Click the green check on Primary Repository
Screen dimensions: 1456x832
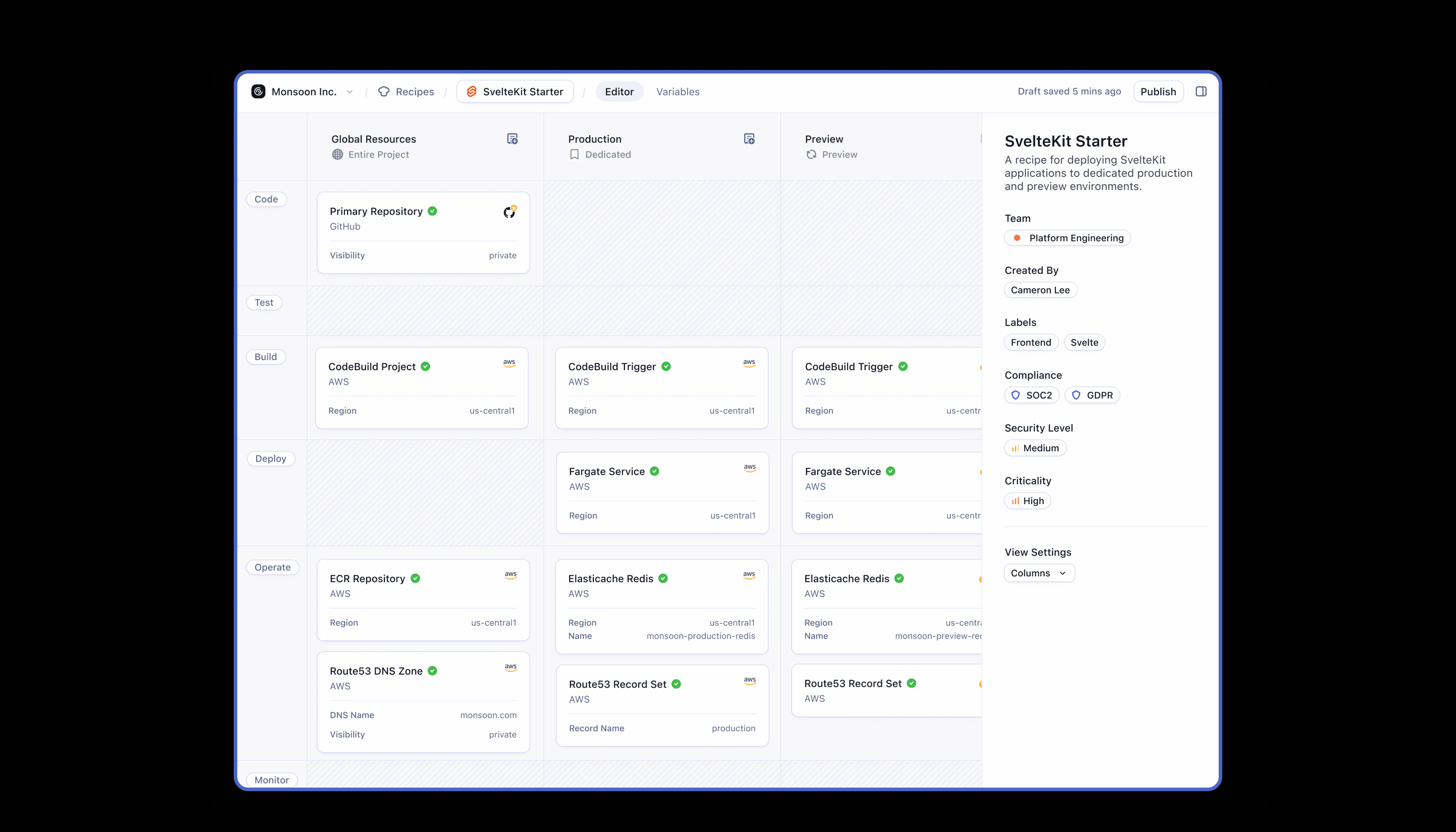(433, 211)
